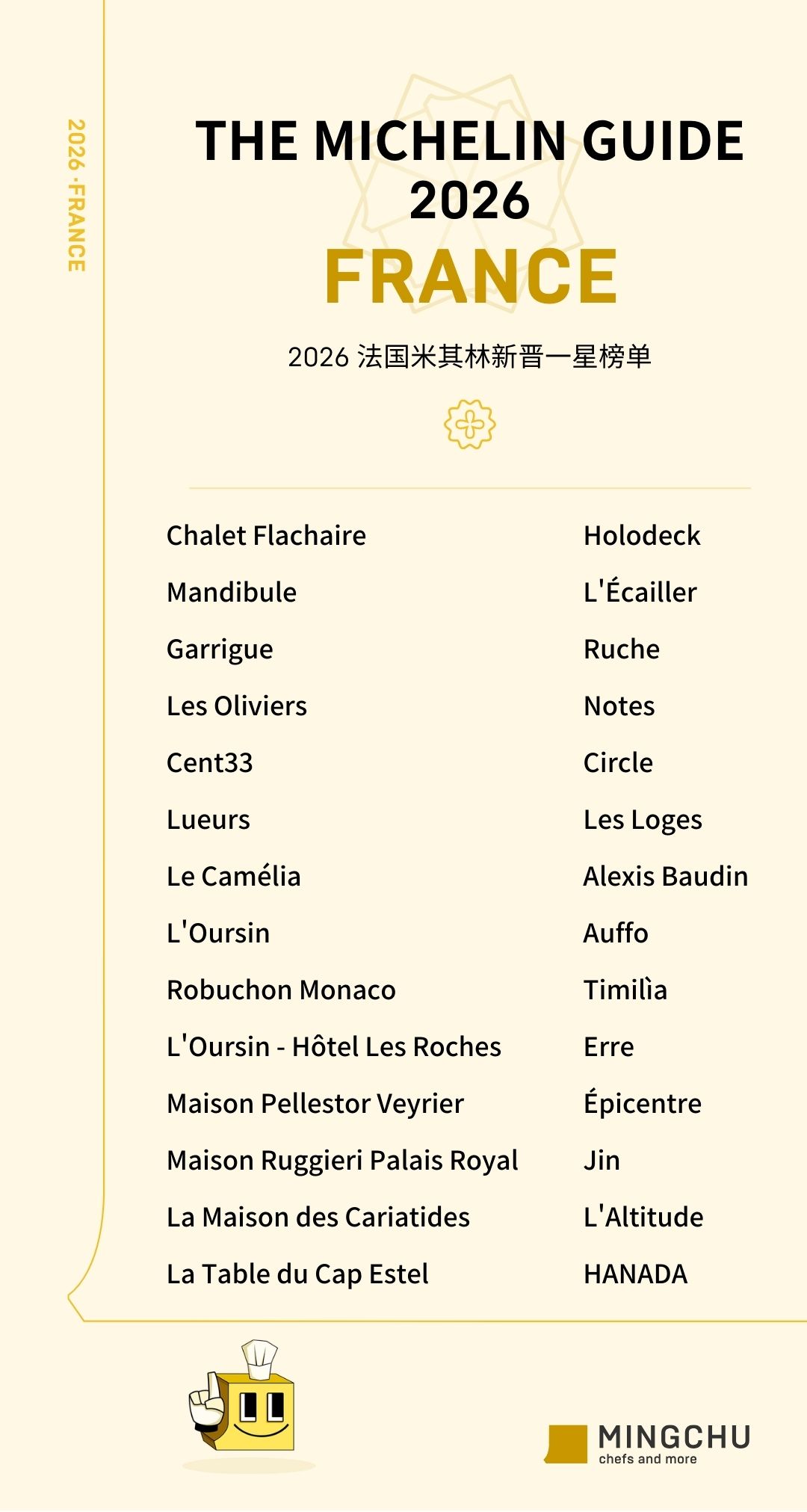Select the Chalet Flachaire entry

point(266,536)
